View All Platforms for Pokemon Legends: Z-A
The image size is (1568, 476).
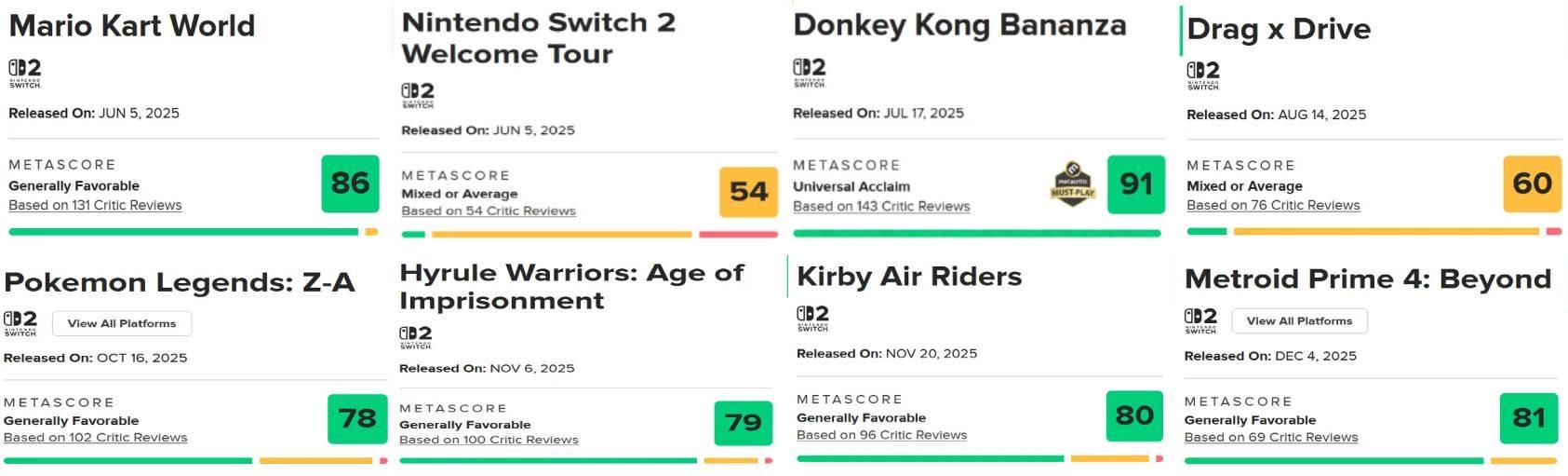(122, 323)
